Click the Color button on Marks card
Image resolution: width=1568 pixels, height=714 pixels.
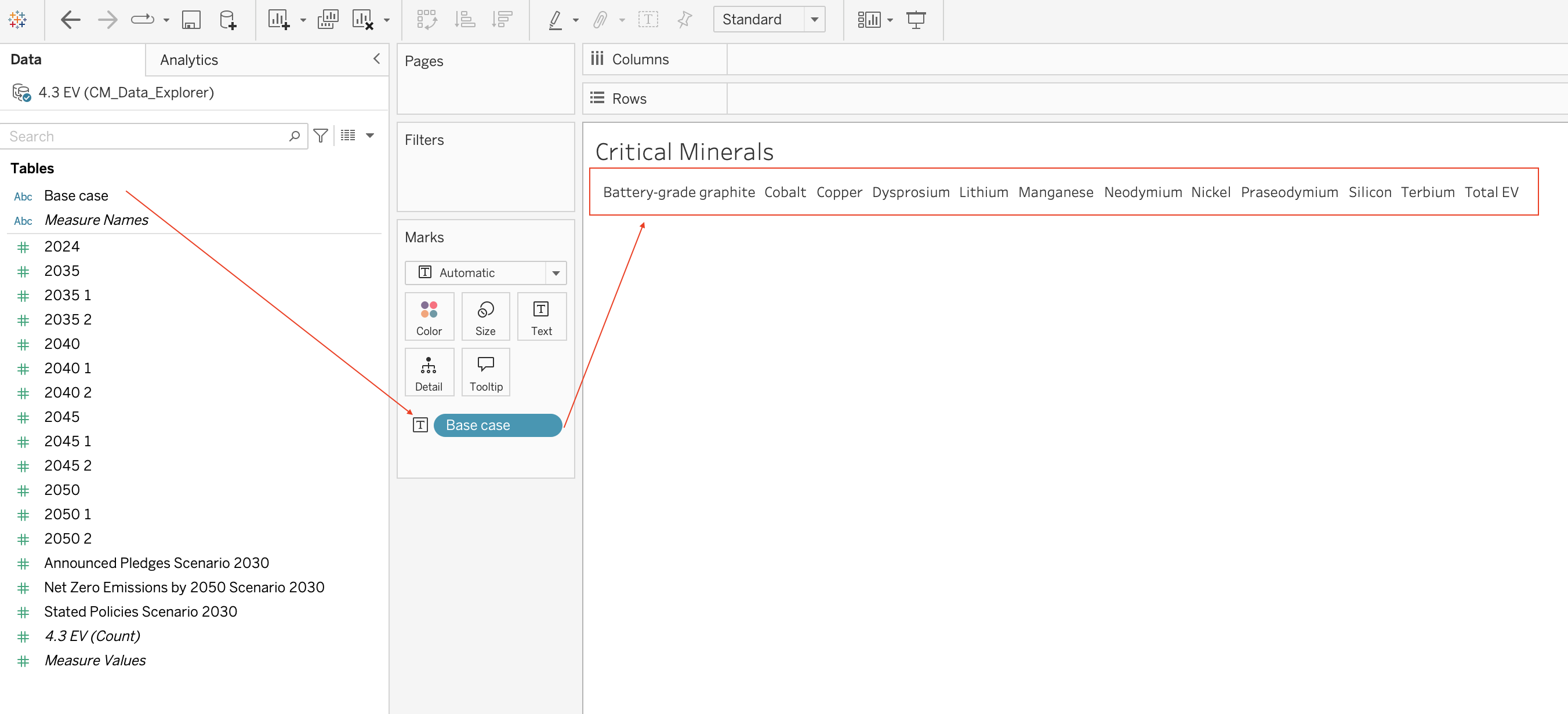tap(429, 317)
